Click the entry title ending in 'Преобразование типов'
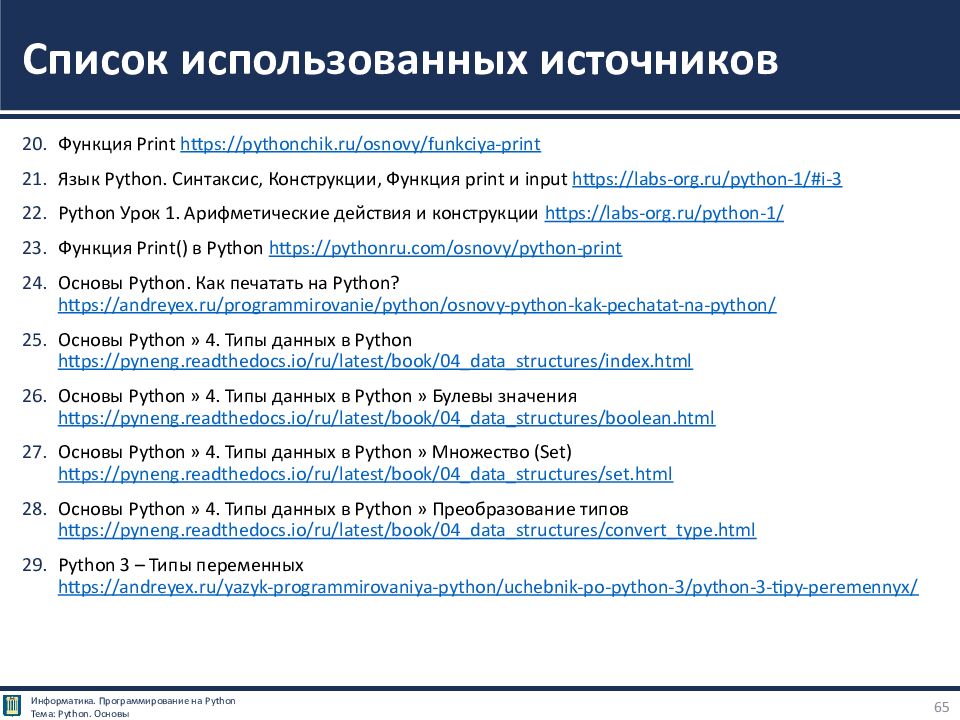Screen dimensions: 960x720 [x=343, y=509]
